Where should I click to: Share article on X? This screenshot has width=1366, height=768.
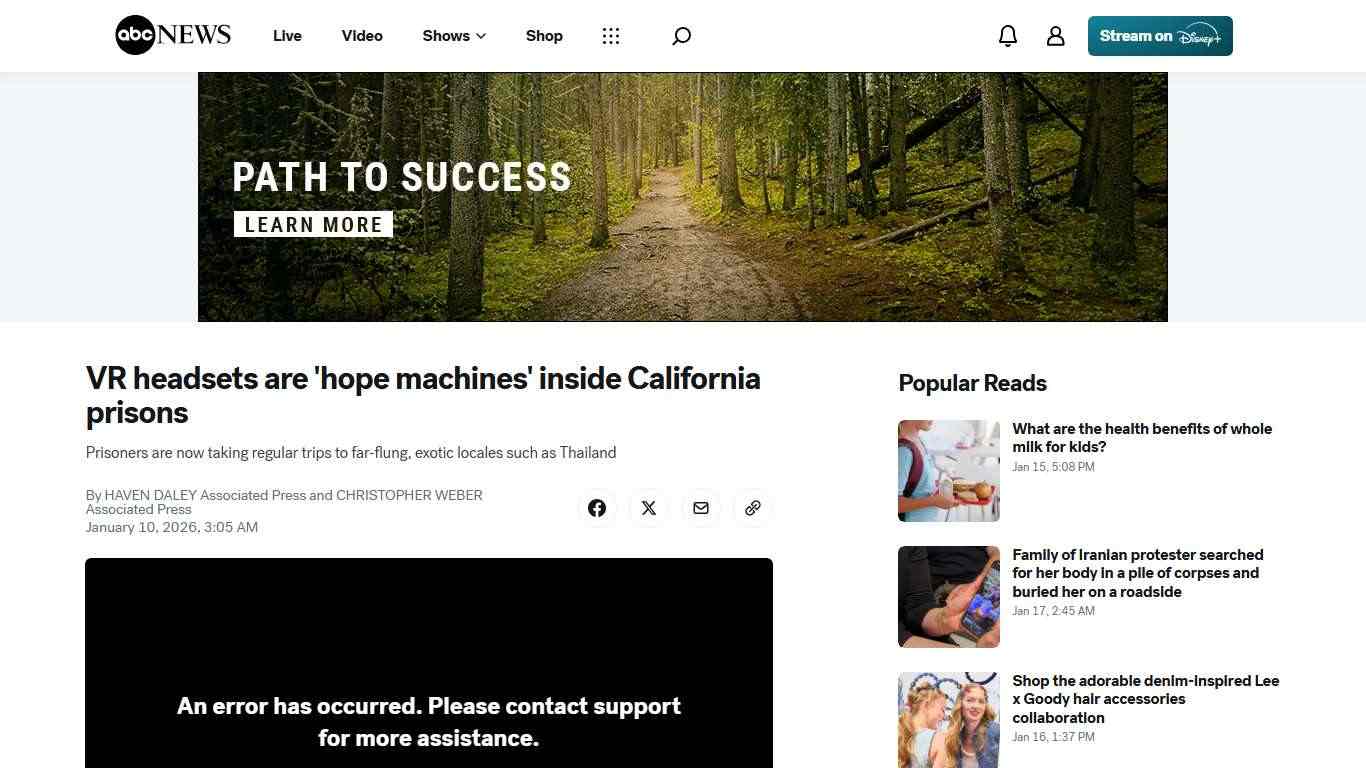[649, 508]
